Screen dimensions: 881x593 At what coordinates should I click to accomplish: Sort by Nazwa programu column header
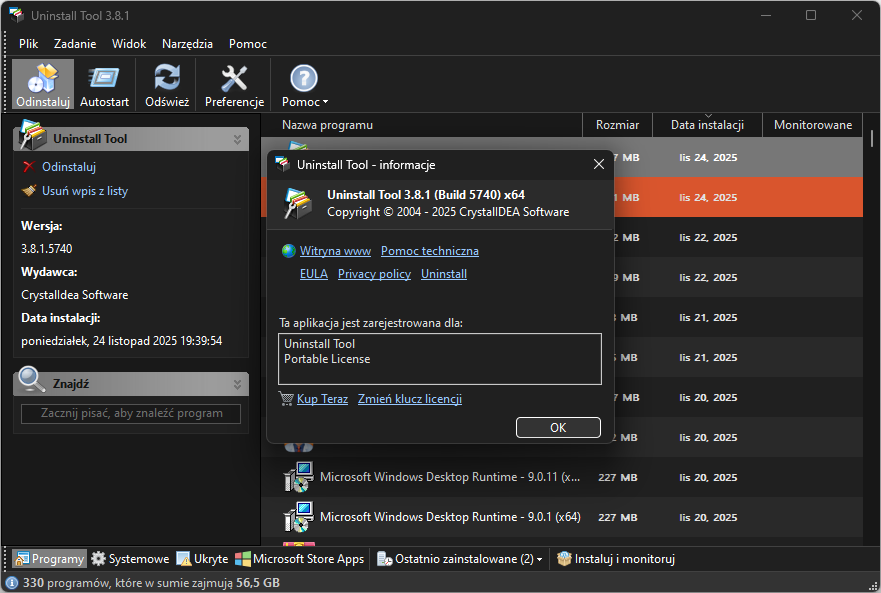click(421, 125)
